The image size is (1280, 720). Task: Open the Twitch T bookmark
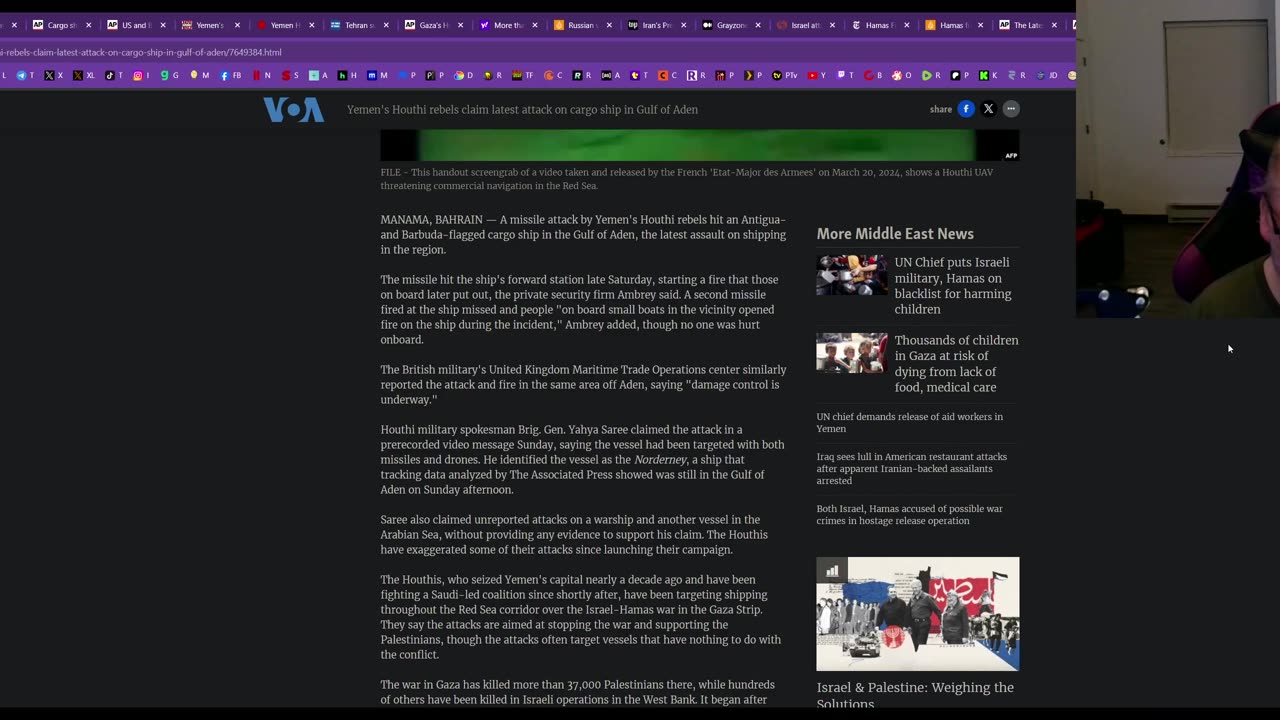tap(846, 75)
